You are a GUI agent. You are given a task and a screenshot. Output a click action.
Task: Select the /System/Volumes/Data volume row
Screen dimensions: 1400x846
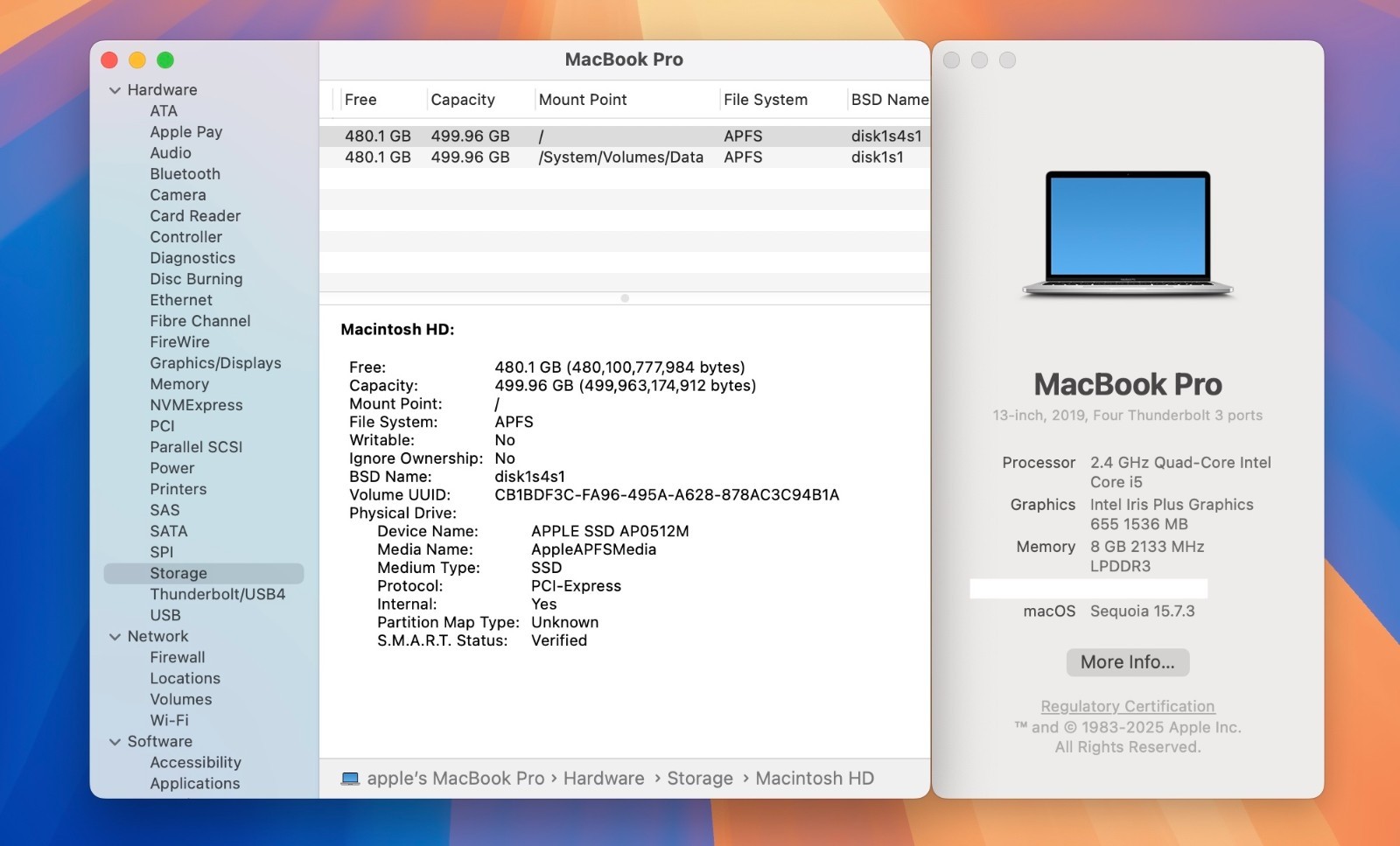[620, 157]
